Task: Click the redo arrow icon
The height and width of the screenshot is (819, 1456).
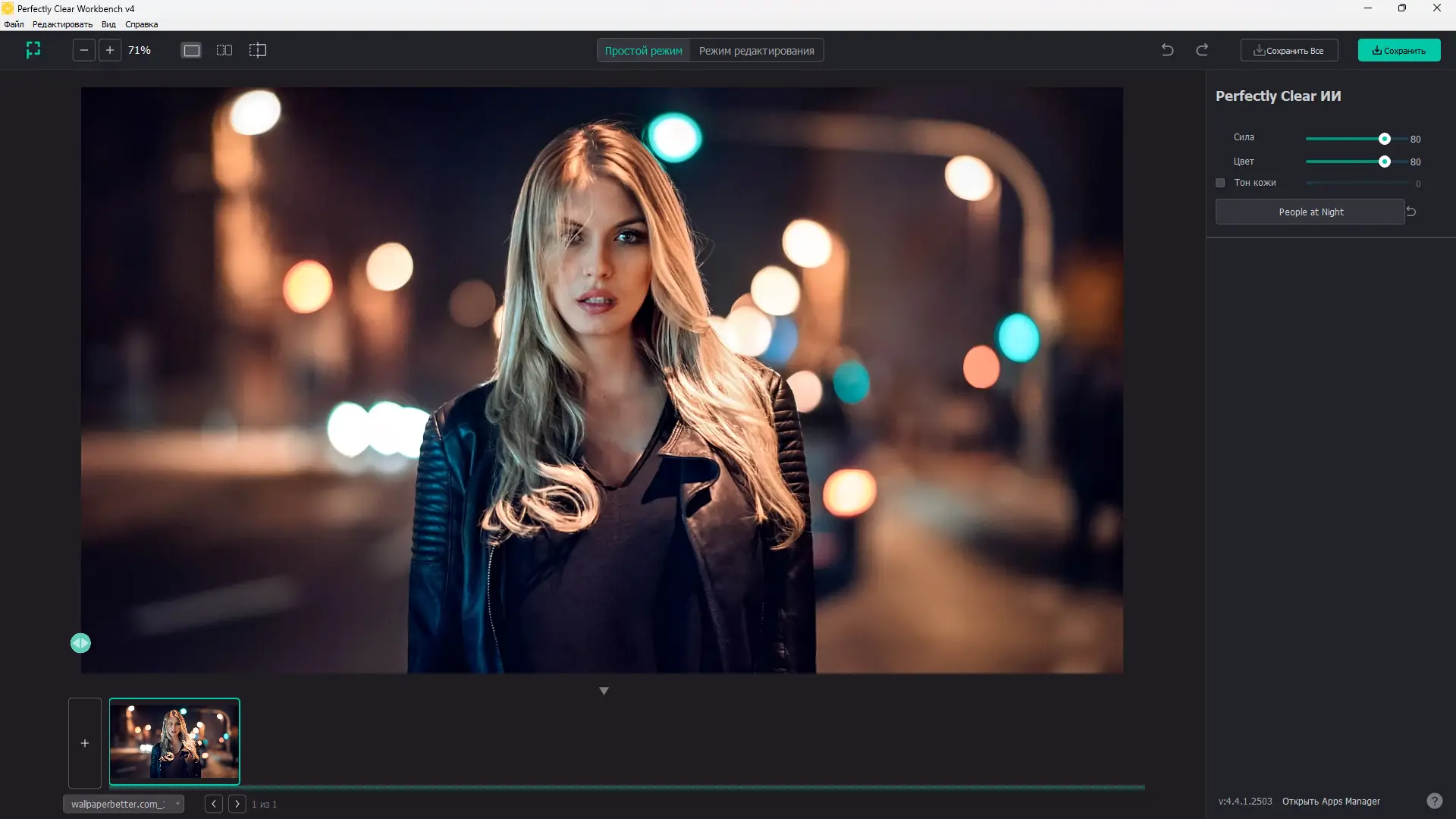Action: pos(1202,50)
